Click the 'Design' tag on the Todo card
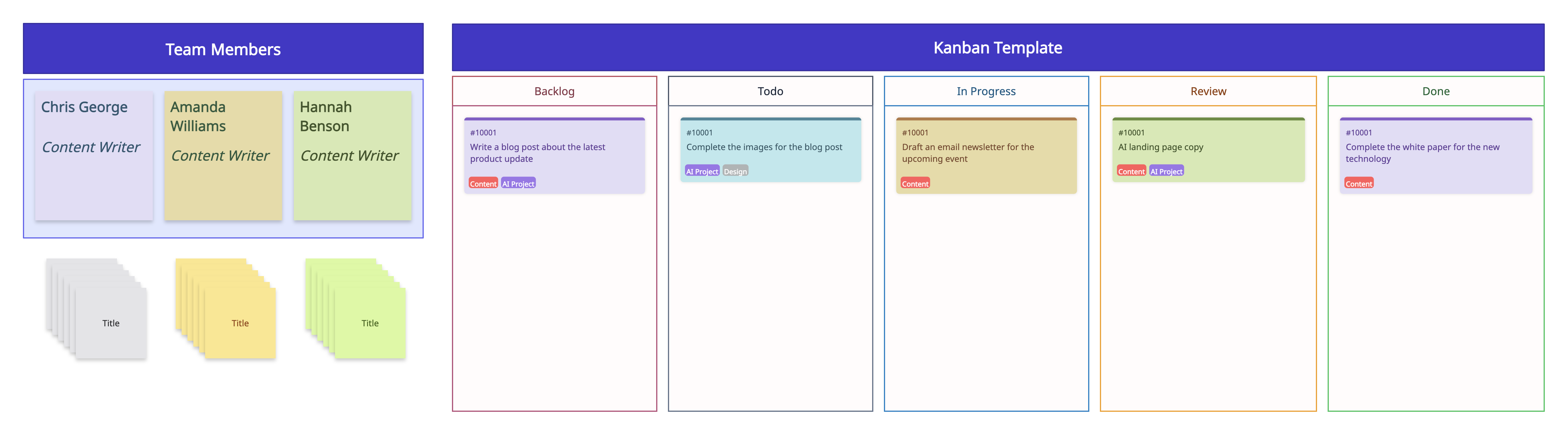This screenshot has width=1568, height=435. pyautogui.click(x=735, y=171)
